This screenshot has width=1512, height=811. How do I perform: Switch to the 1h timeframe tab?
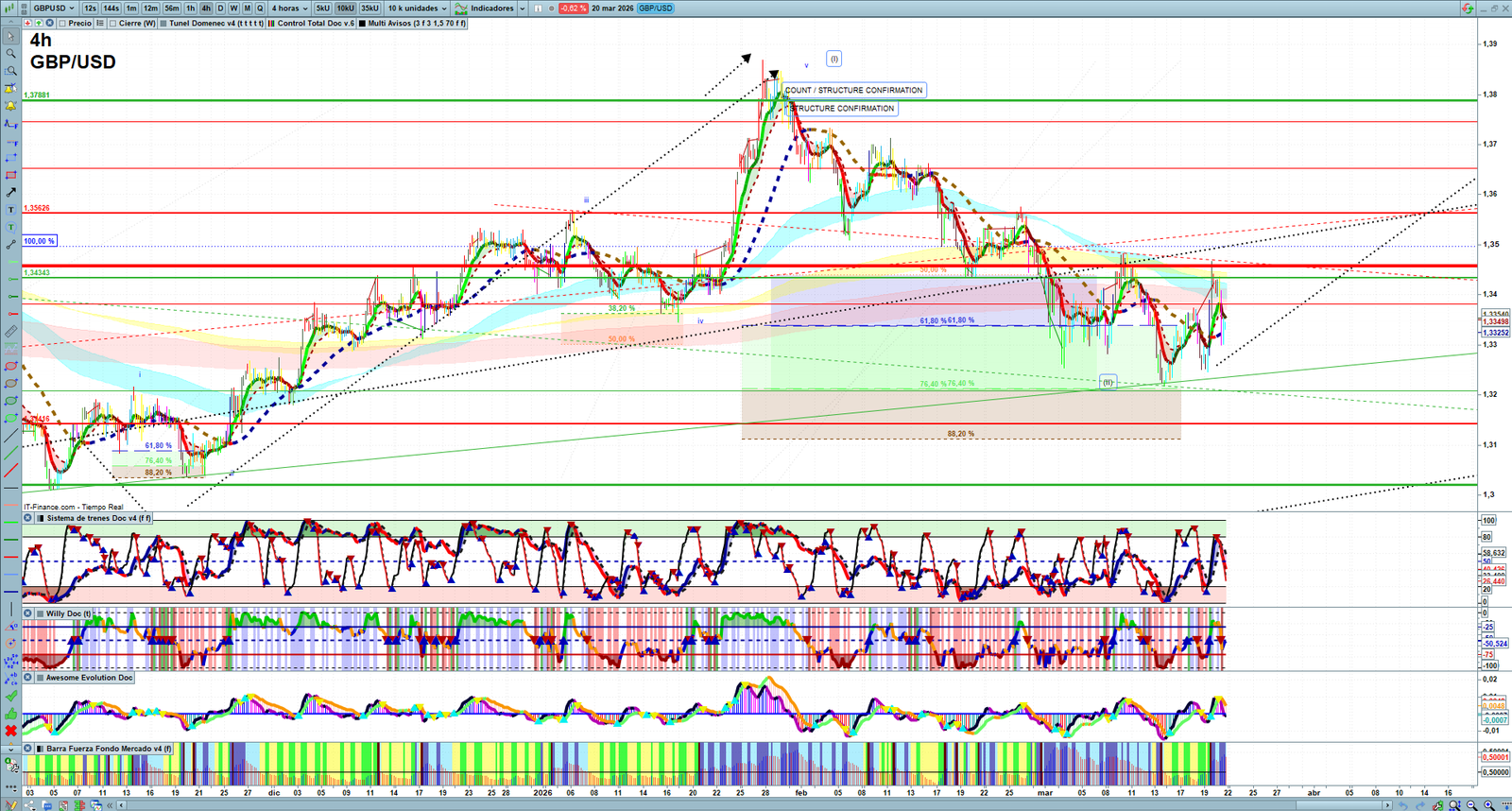coord(191,9)
